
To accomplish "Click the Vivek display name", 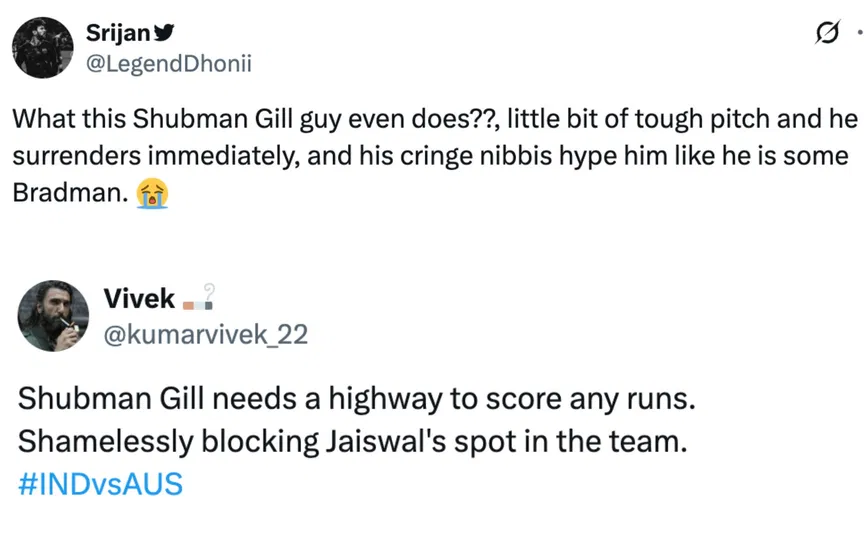I will (139, 297).
